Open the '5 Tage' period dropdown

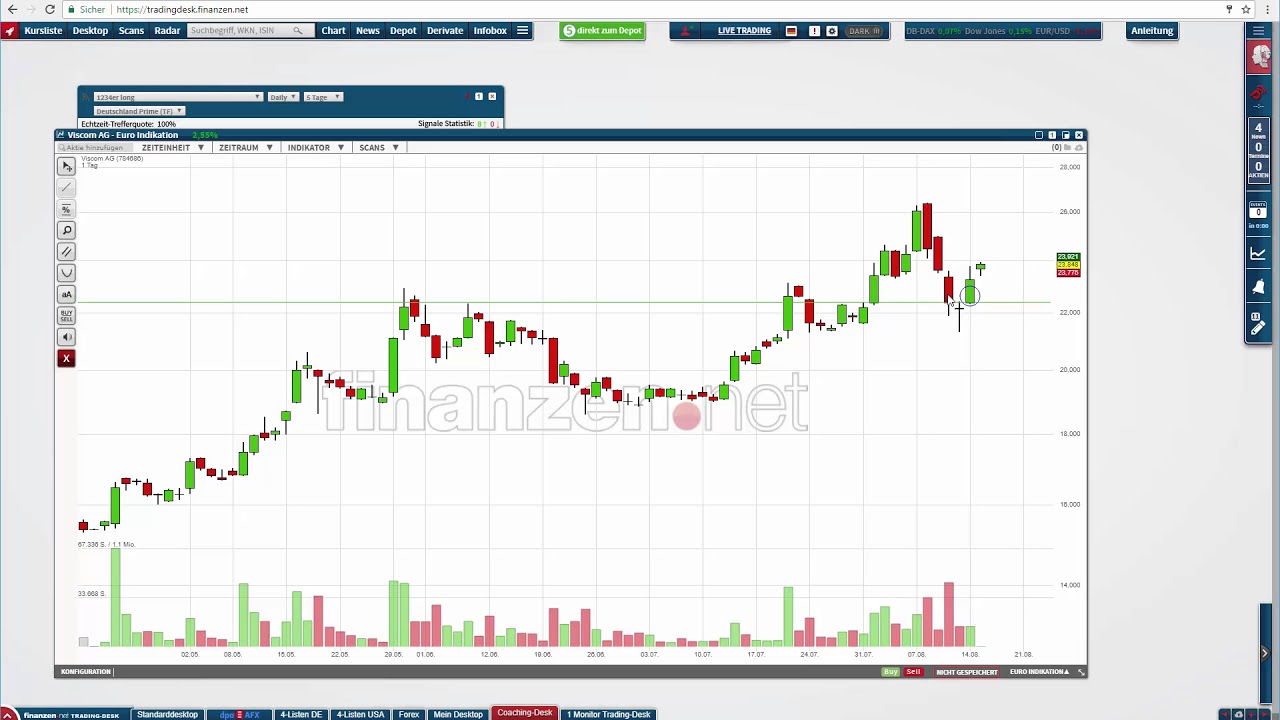pos(323,97)
